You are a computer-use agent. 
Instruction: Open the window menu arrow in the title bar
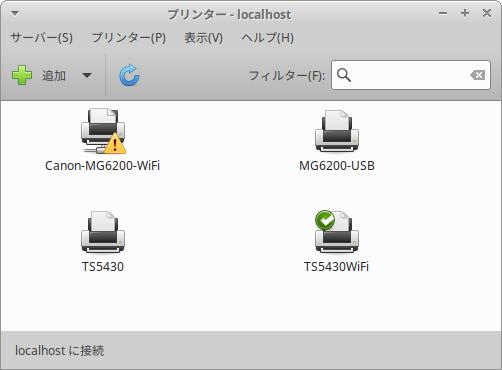[15, 14]
